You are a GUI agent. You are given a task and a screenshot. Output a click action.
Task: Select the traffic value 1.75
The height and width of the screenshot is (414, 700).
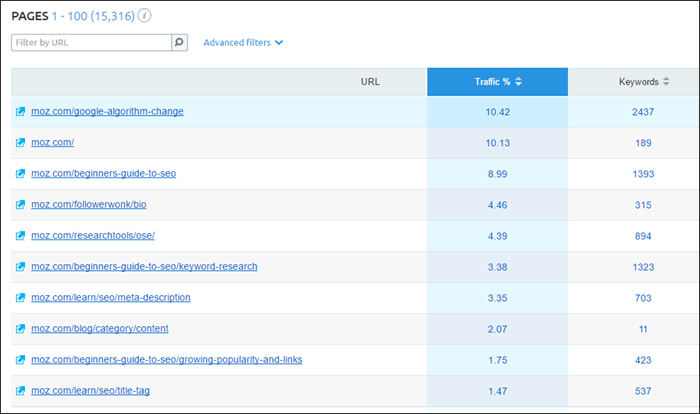[498, 360]
